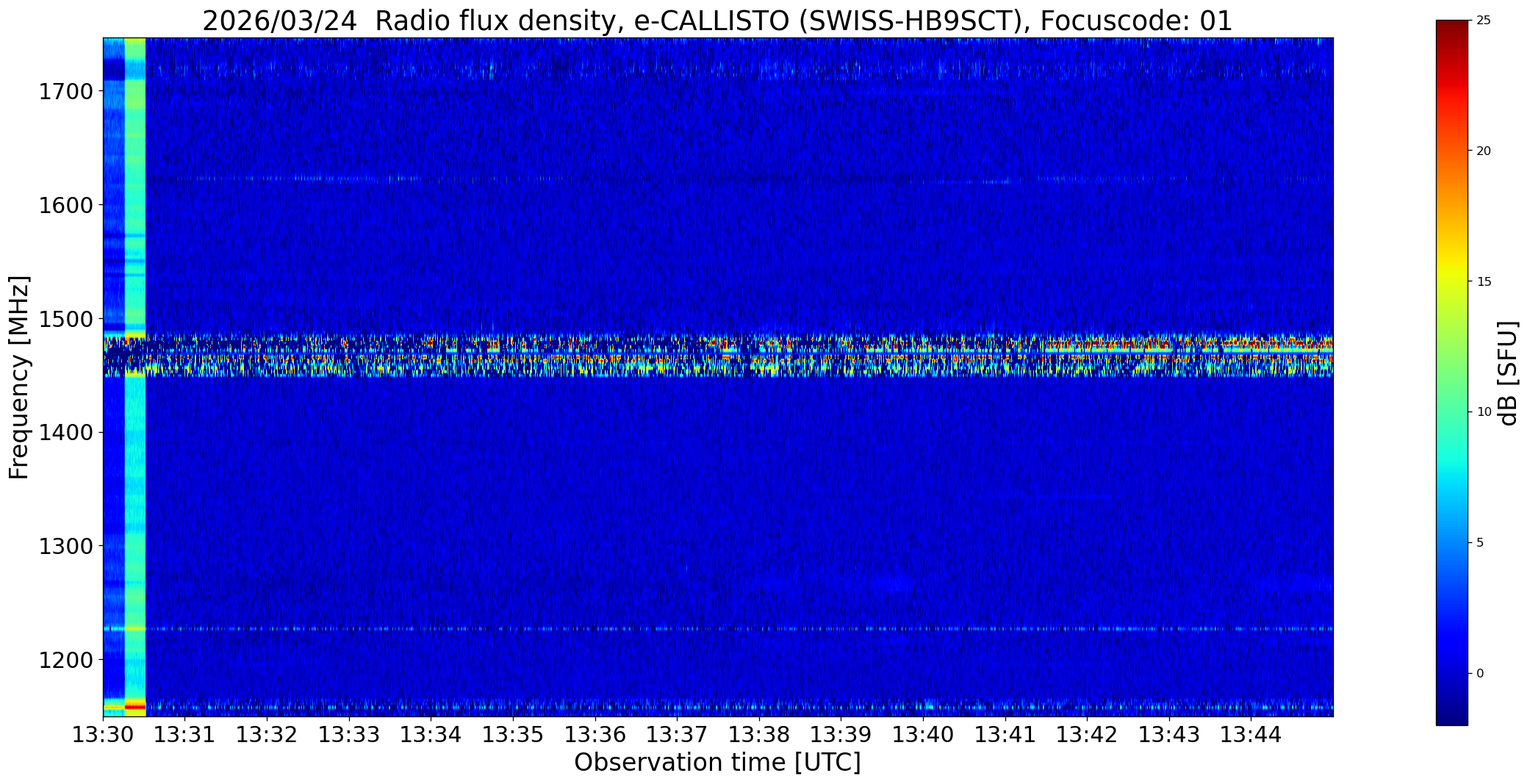The image size is (1530, 784).
Task: Select the 1500 MHz frequency label
Action: coord(65,319)
